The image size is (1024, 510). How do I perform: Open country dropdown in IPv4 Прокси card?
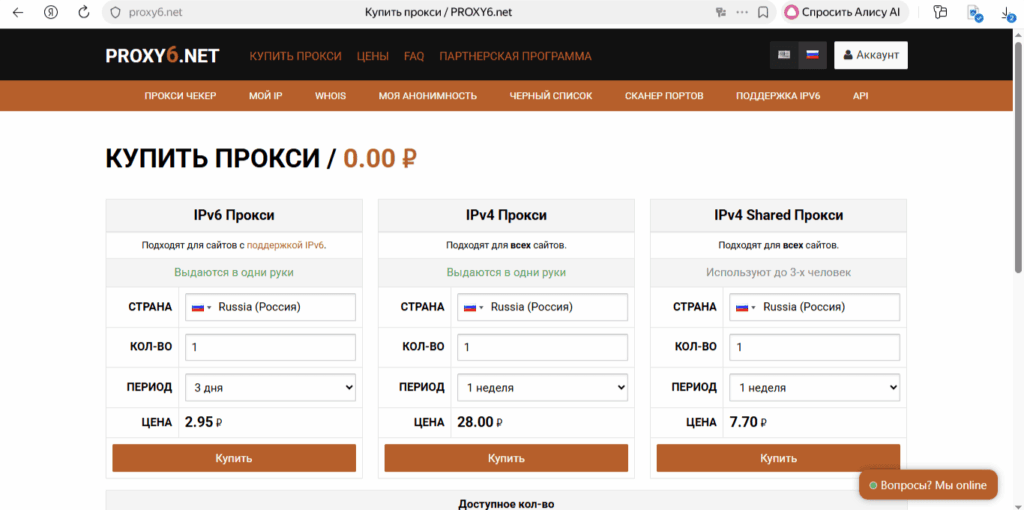543,307
